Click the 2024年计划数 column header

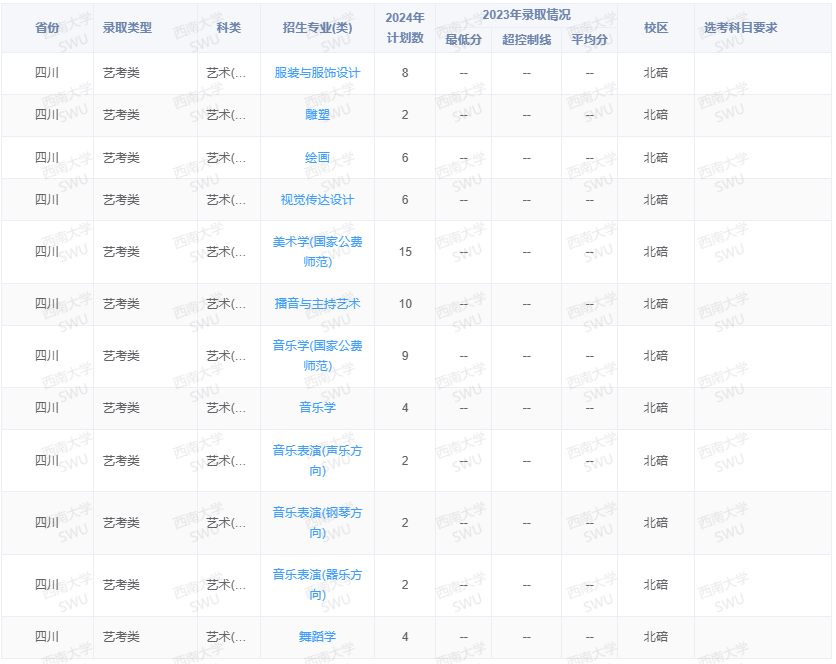click(404, 28)
